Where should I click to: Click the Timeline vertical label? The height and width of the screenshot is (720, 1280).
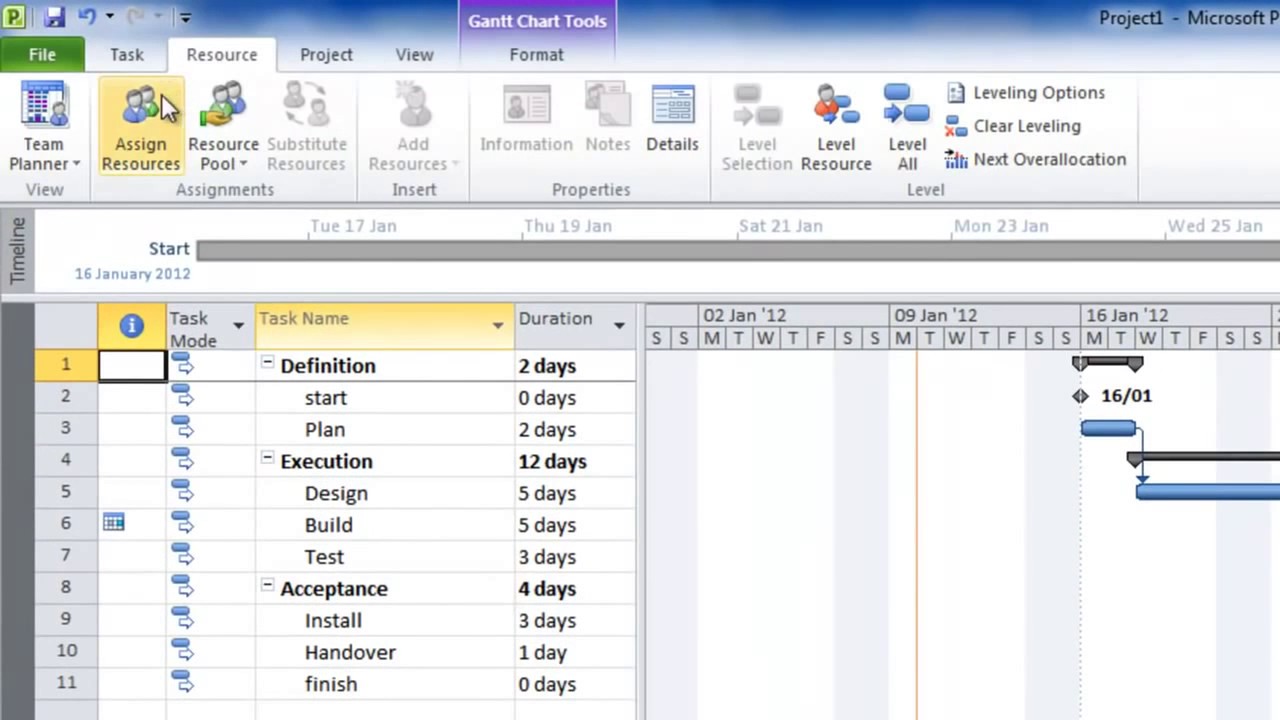click(17, 250)
